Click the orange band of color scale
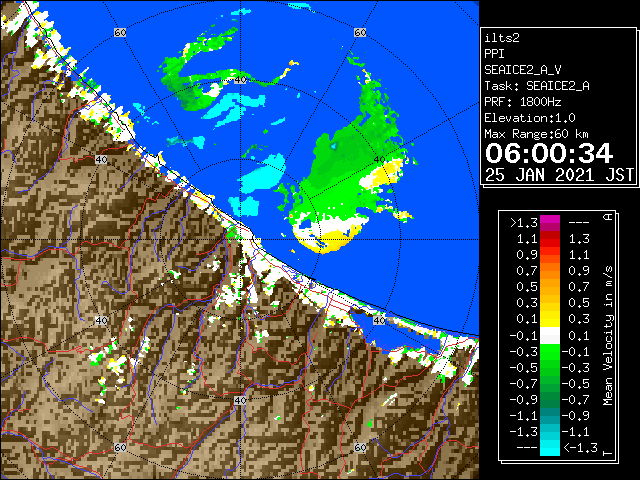Screen dimensions: 640x480 (550, 271)
